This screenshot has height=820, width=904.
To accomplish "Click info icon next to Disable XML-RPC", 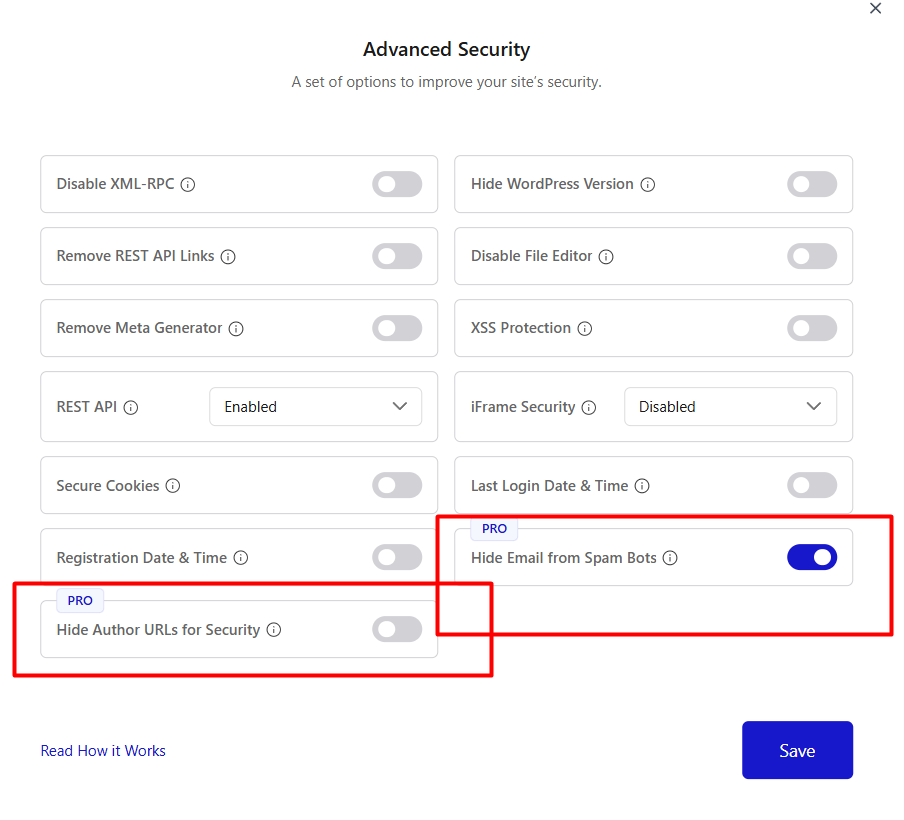I will click(188, 185).
